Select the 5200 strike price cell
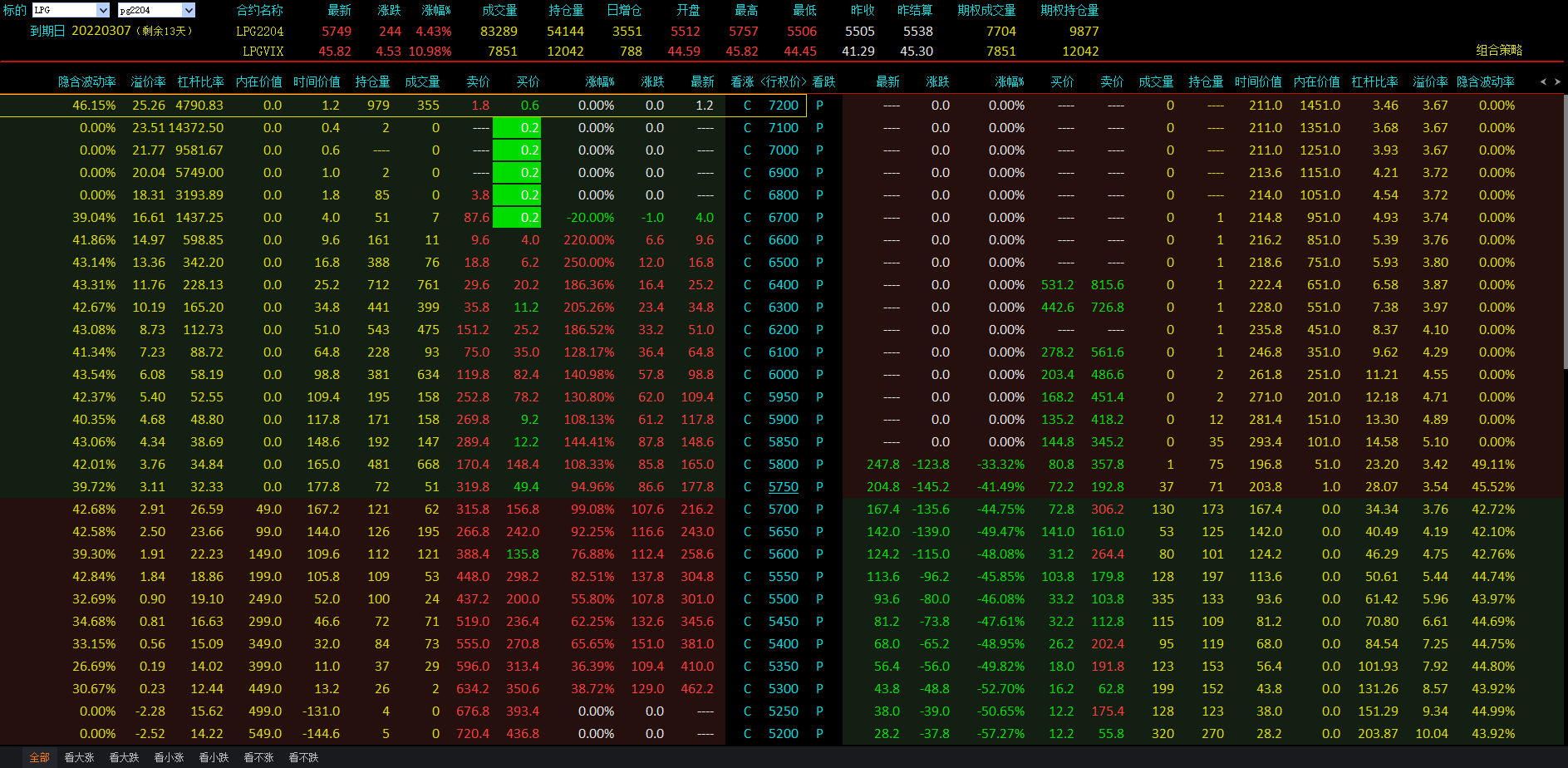 coord(783,734)
